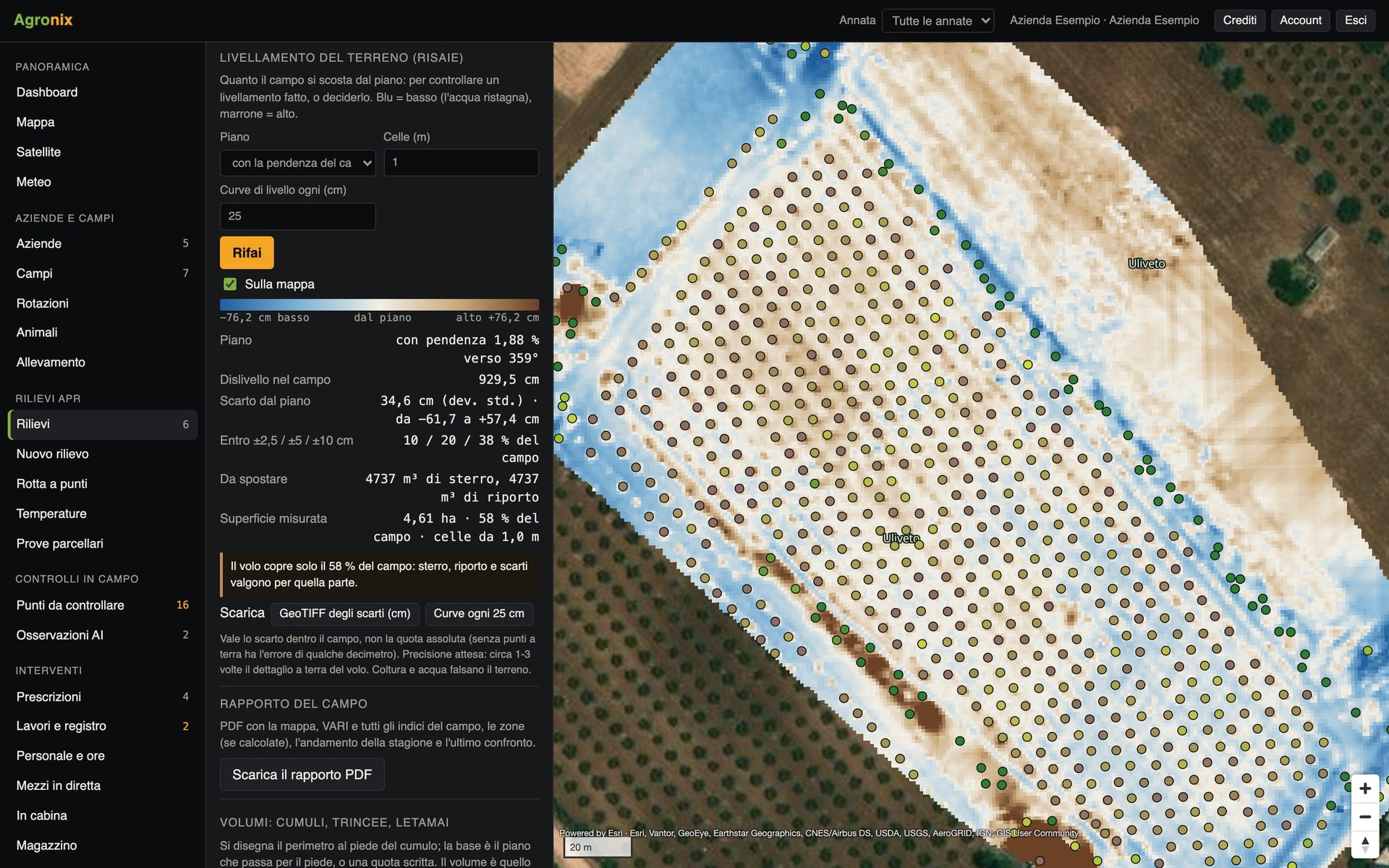Open the Magazzino section
The height and width of the screenshot is (868, 1389).
point(102,845)
